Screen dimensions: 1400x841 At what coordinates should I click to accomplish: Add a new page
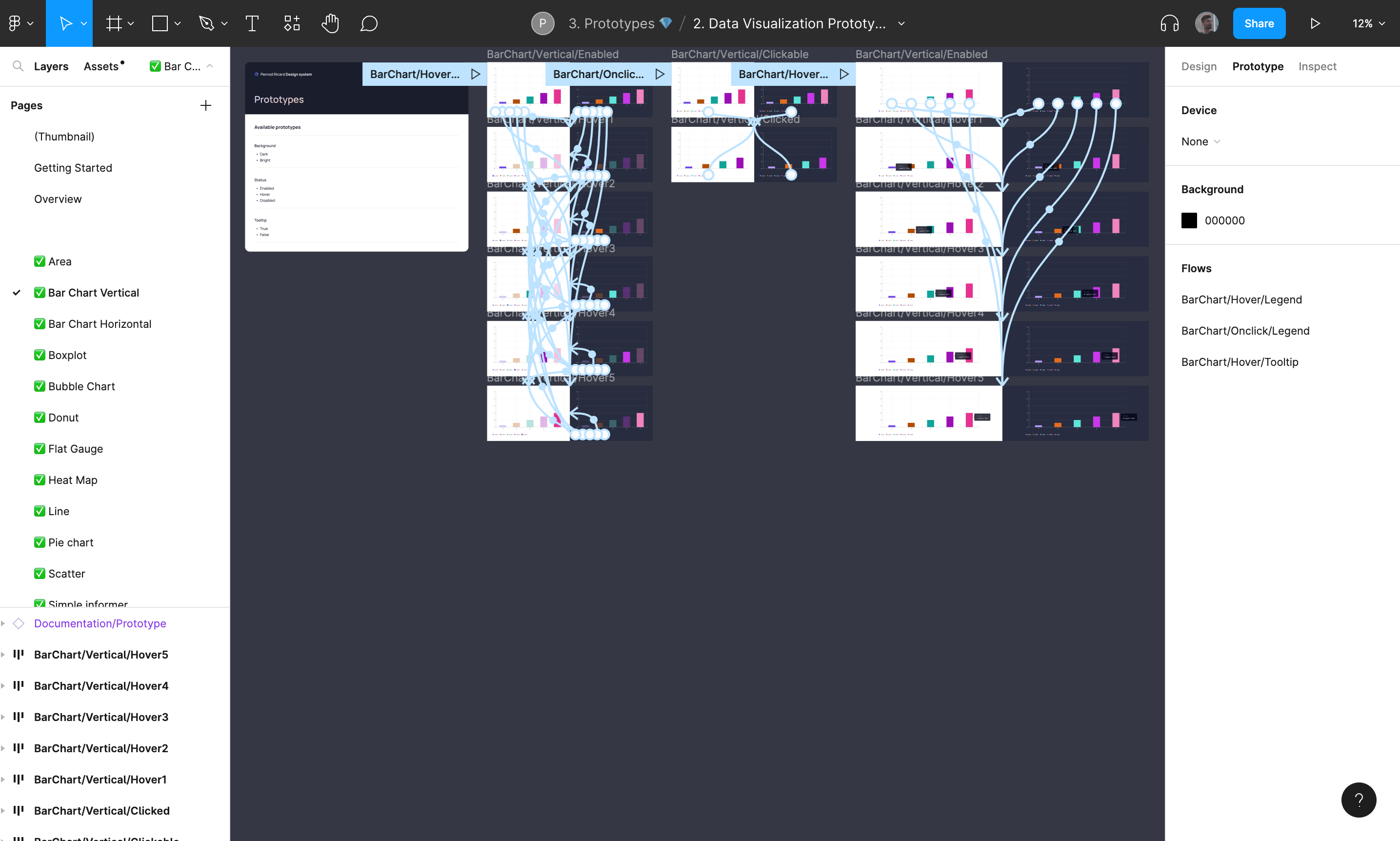[x=206, y=105]
